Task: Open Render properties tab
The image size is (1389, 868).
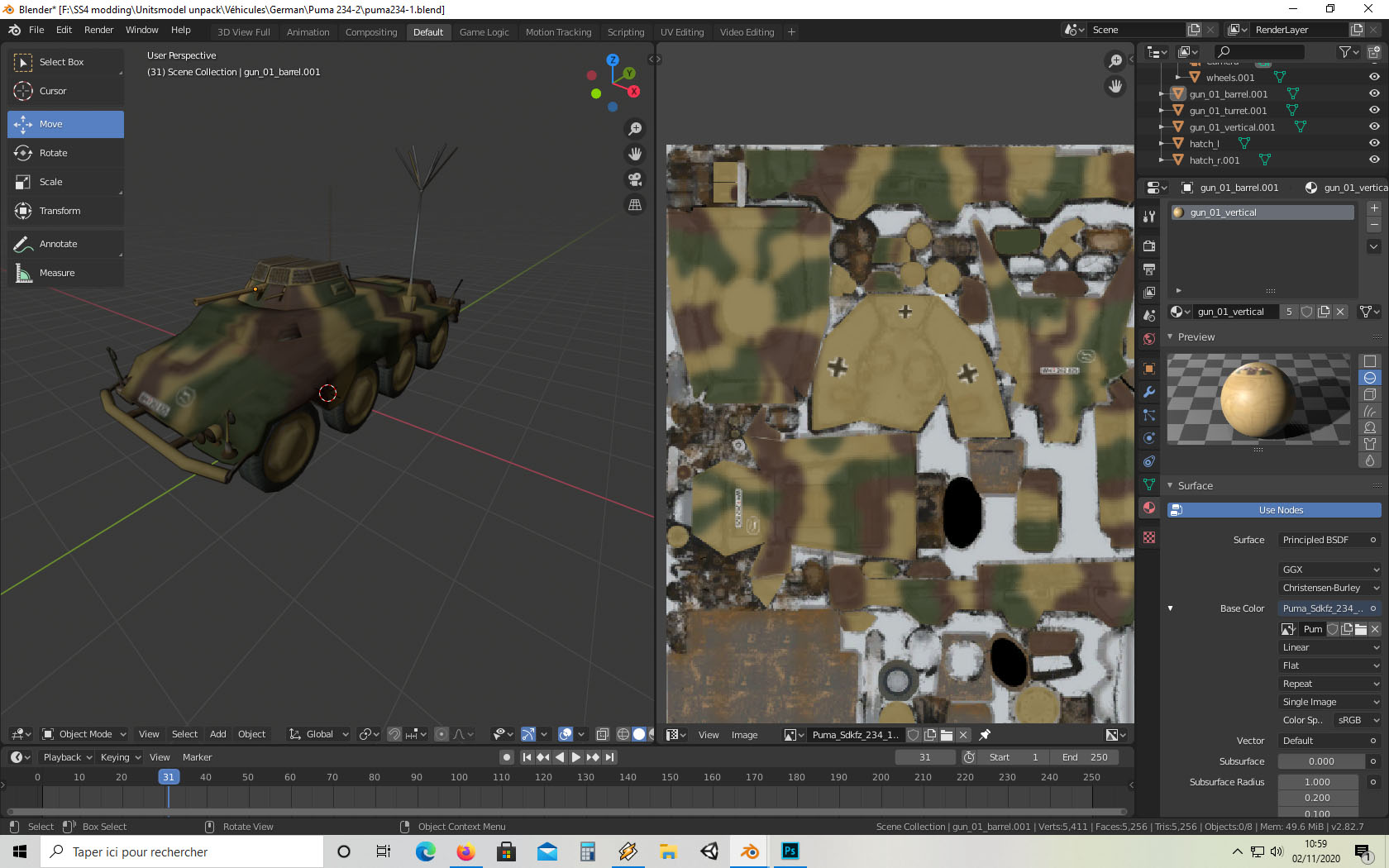Action: (x=1149, y=246)
